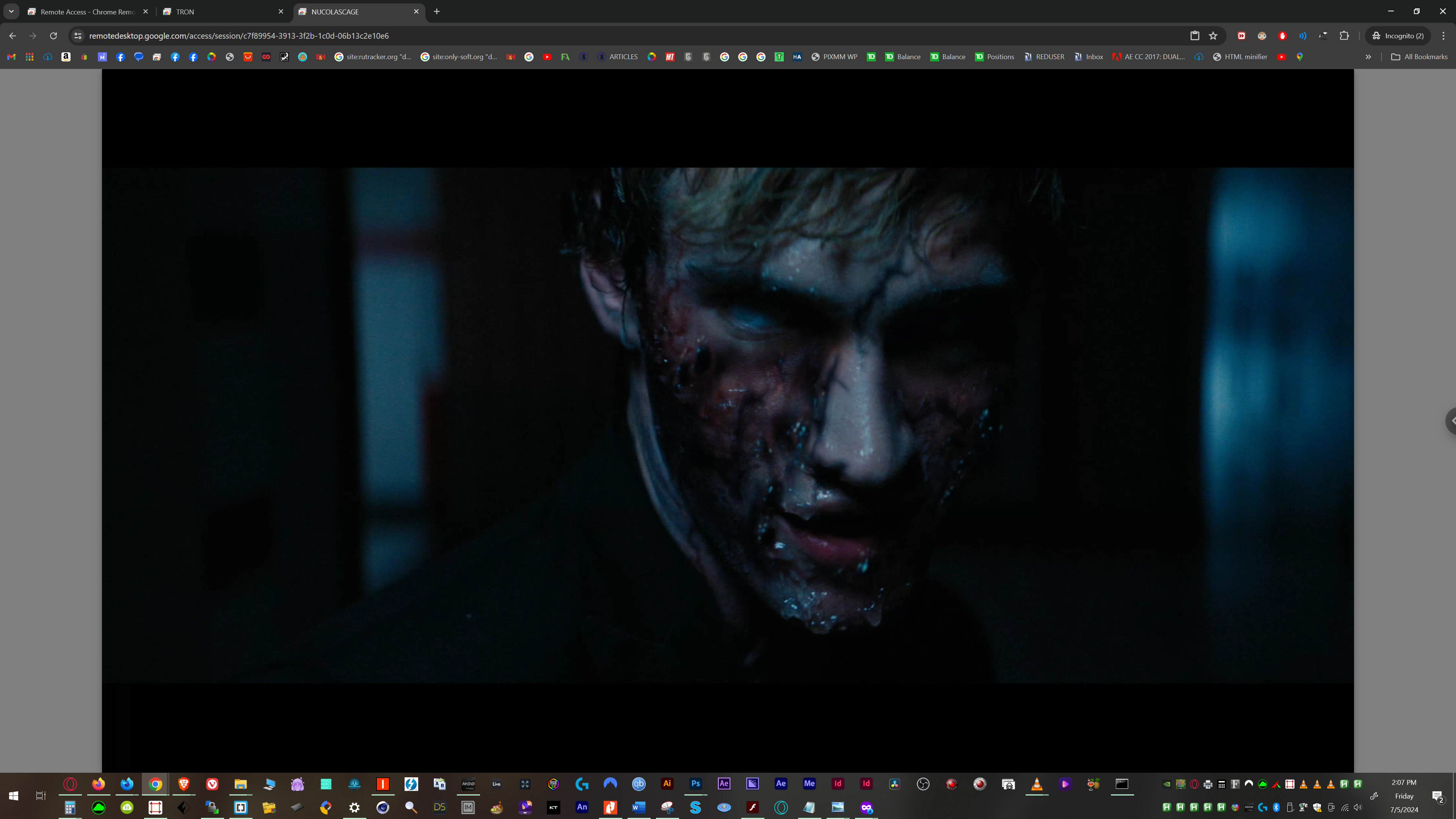Open Task View on the taskbar
This screenshot has width=1456, height=819.
pyautogui.click(x=41, y=795)
